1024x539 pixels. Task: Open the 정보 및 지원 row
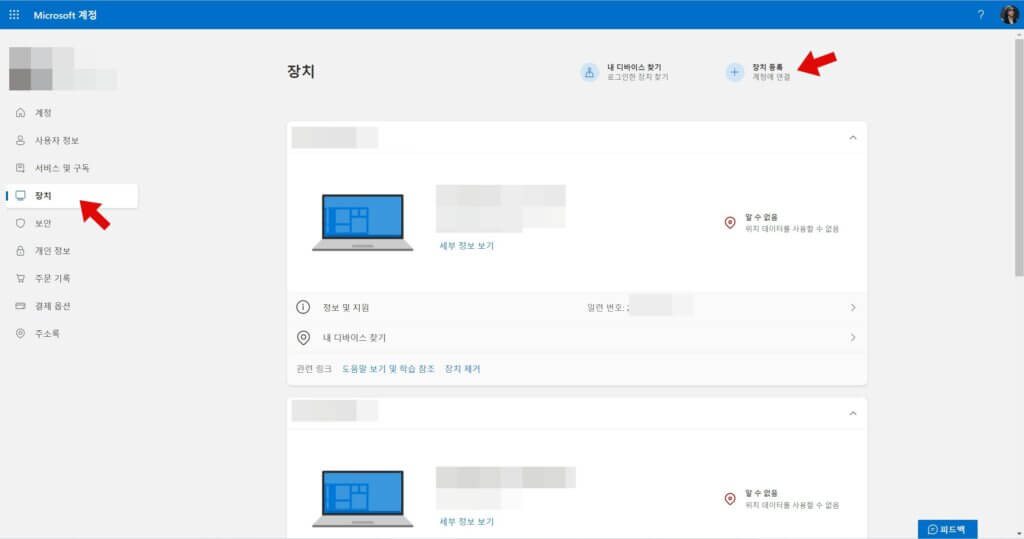(x=577, y=307)
